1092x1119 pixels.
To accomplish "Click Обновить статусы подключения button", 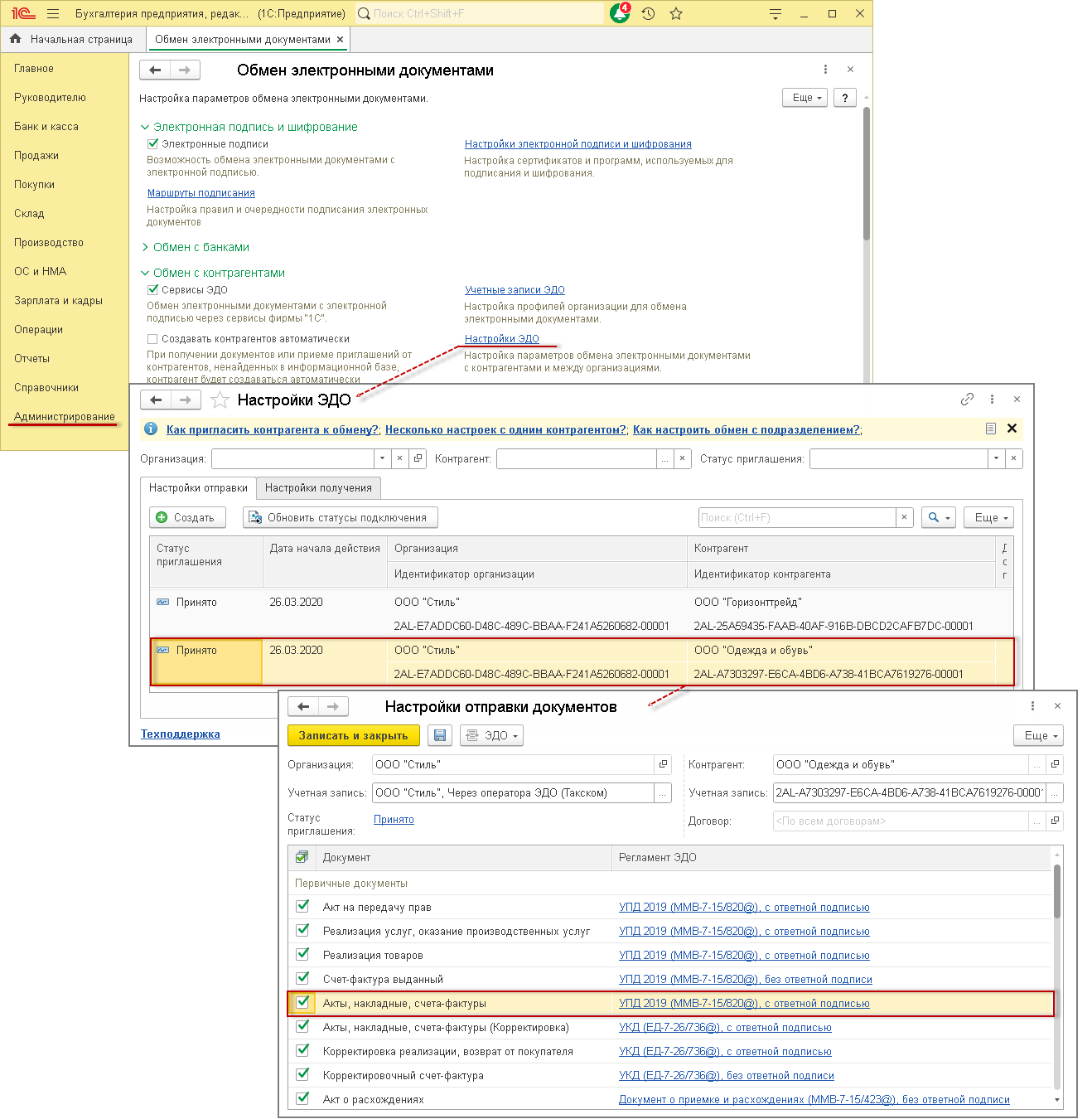I will tap(340, 517).
